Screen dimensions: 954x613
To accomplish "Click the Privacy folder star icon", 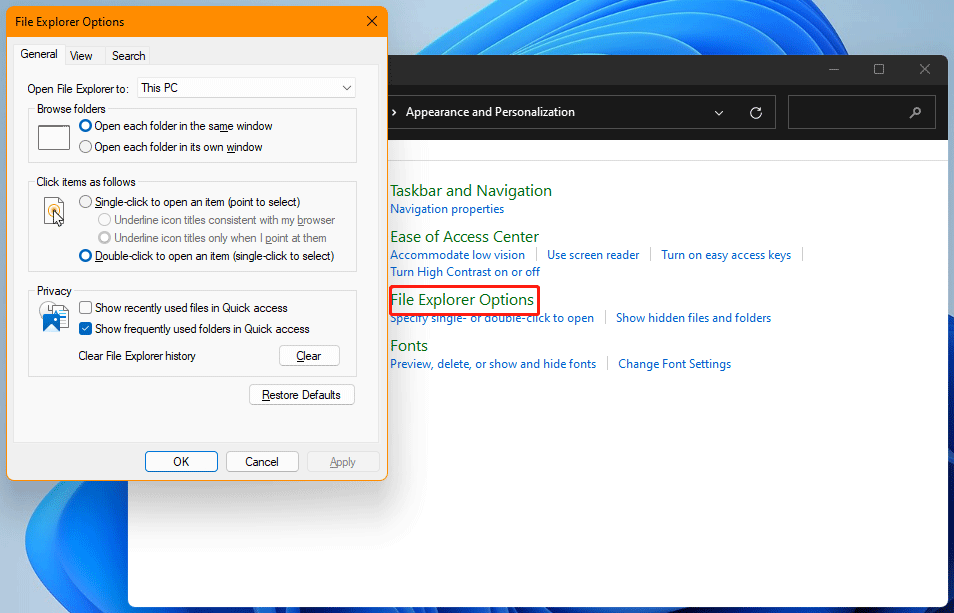I will 53,317.
